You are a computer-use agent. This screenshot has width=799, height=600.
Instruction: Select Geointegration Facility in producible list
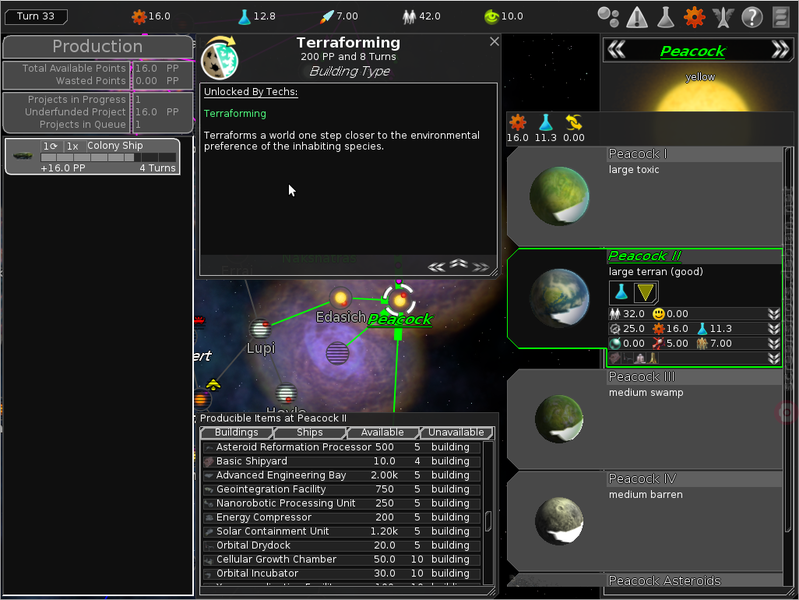pyautogui.click(x=342, y=489)
